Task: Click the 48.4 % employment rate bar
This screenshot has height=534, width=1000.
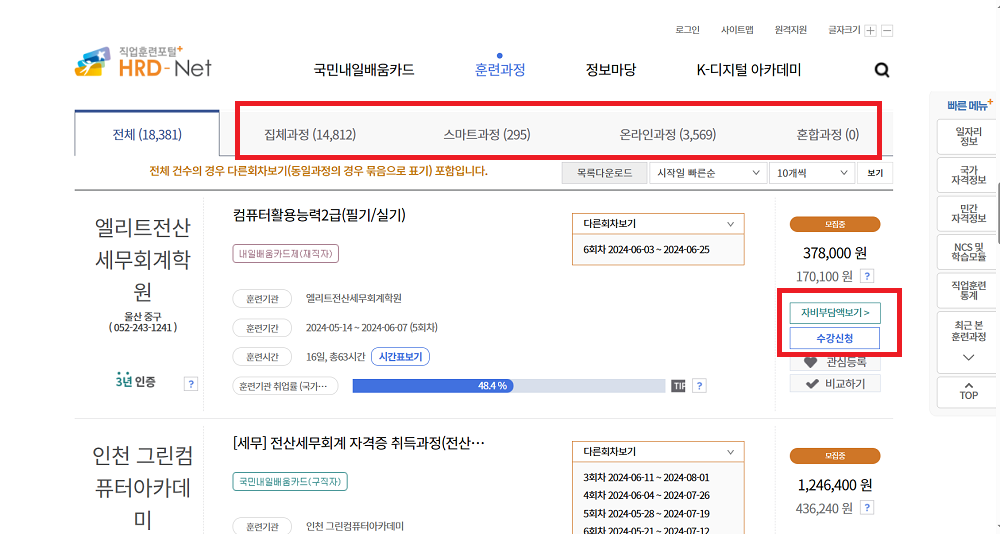Action: click(x=509, y=385)
